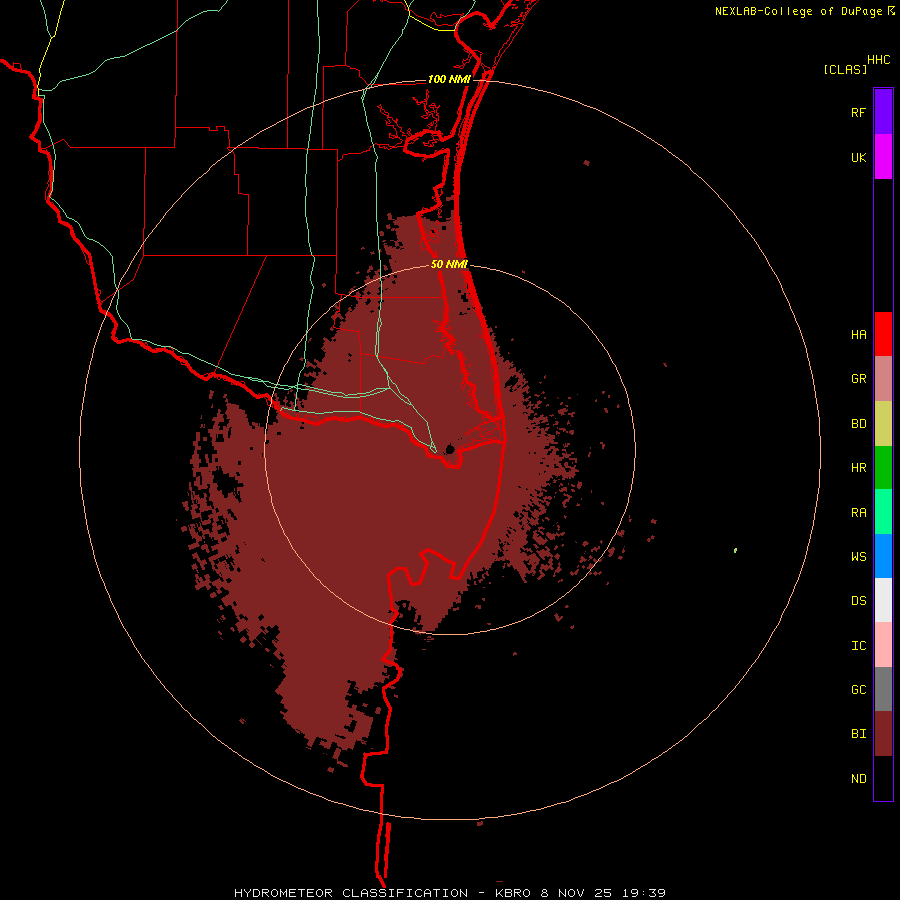
Task: Click the 'HHC' product label
Action: (x=879, y=60)
